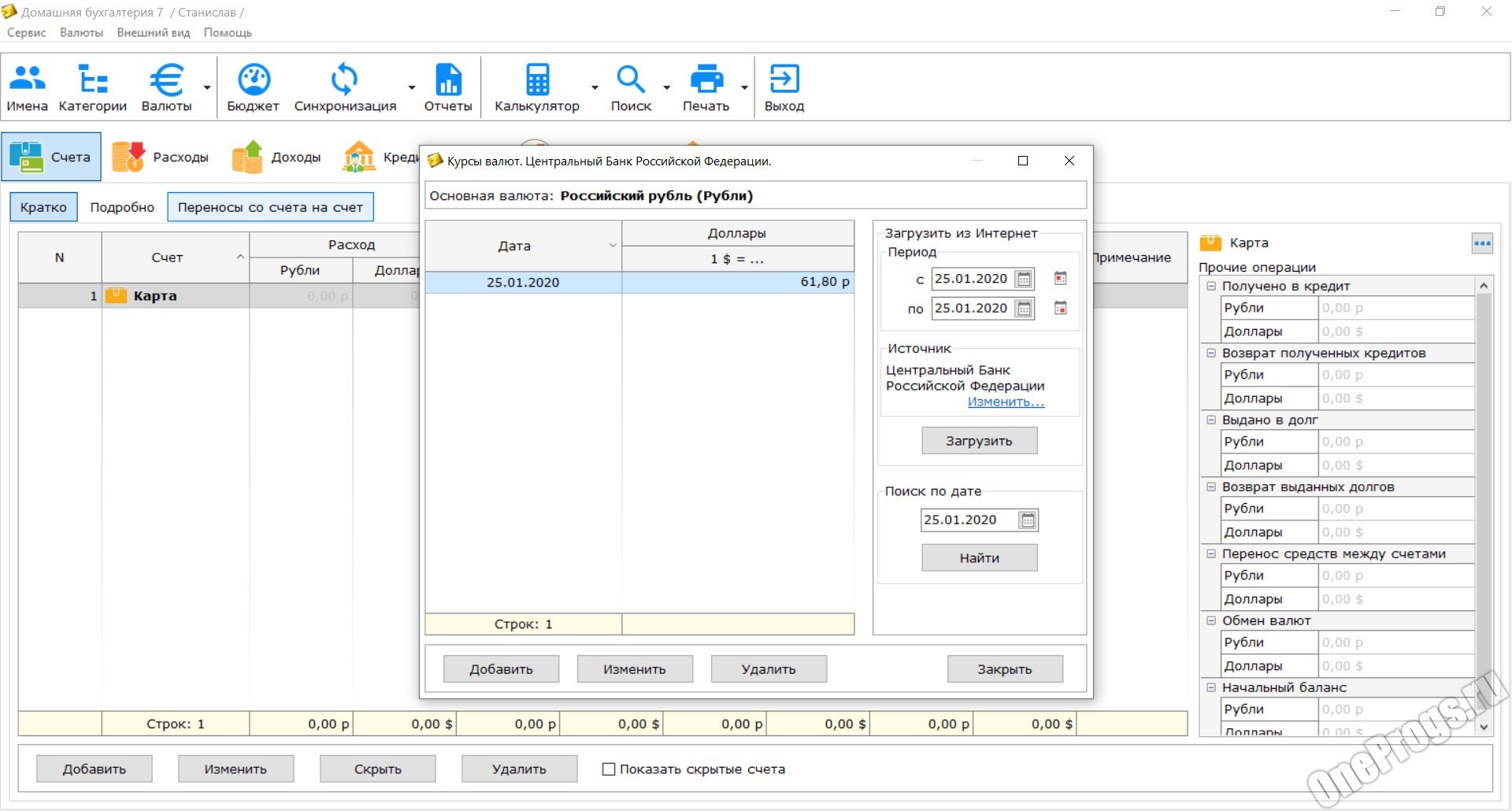The width and height of the screenshot is (1512, 811).
Task: Click the Загрузить button
Action: [x=979, y=441]
